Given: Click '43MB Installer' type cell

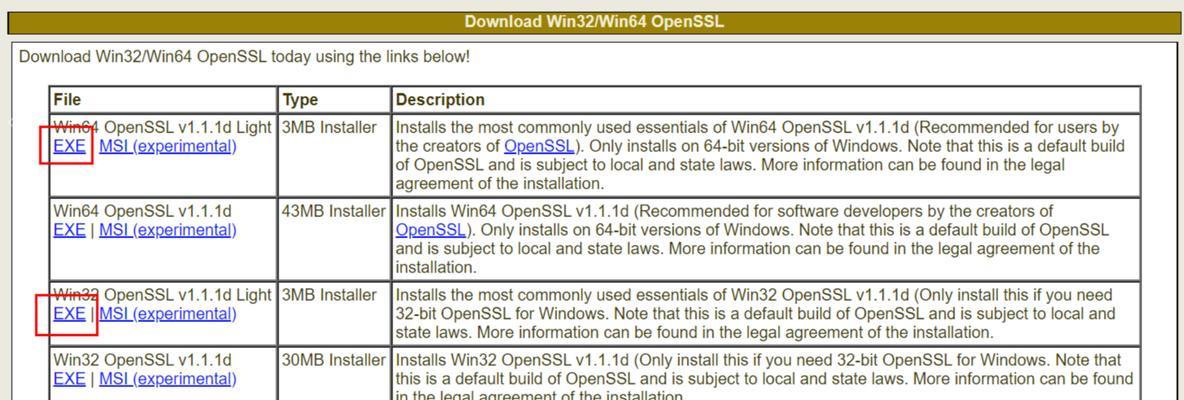Looking at the screenshot, I should click(334, 239).
